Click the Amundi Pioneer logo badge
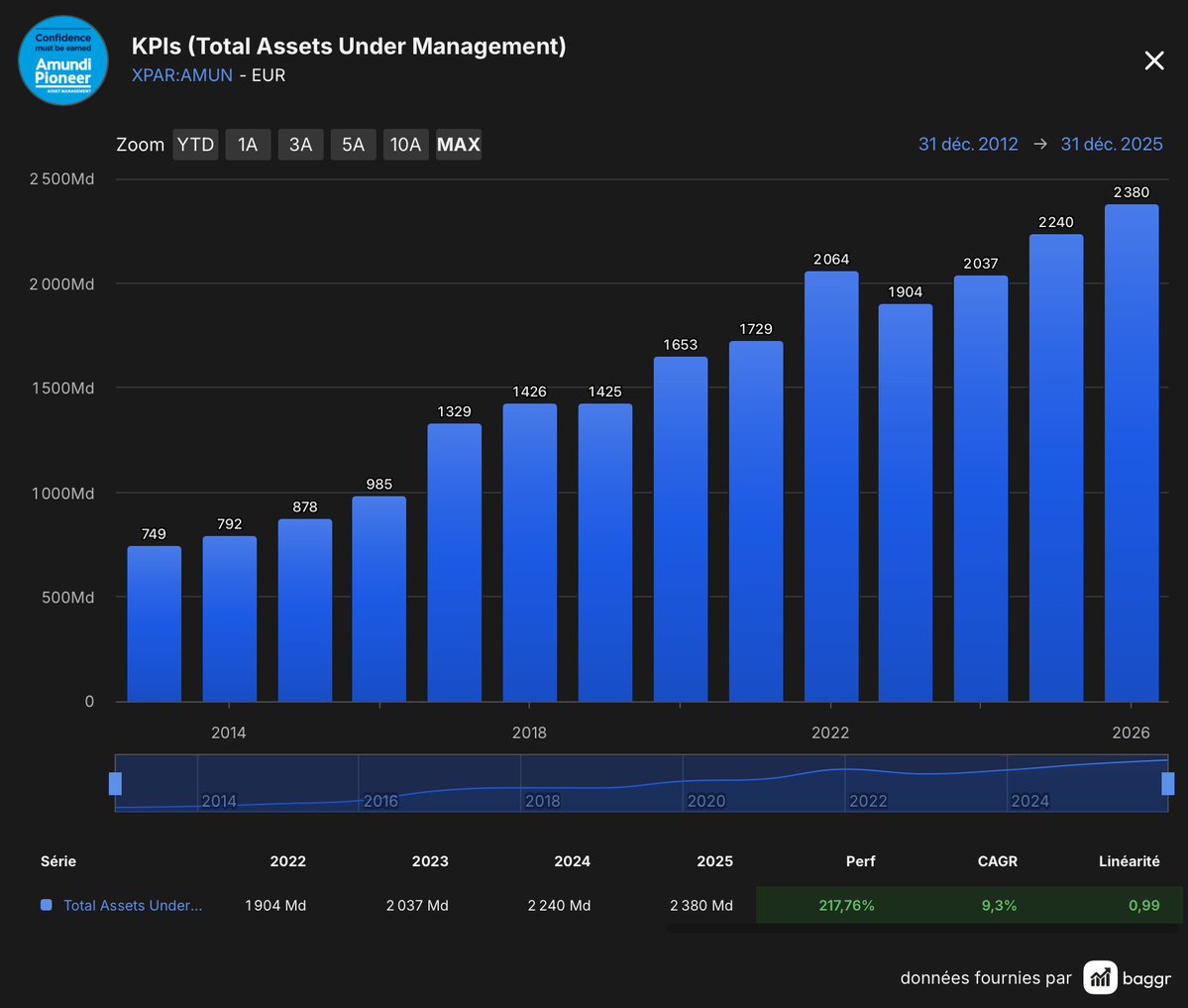Screen dimensions: 1188x1008 [62, 60]
